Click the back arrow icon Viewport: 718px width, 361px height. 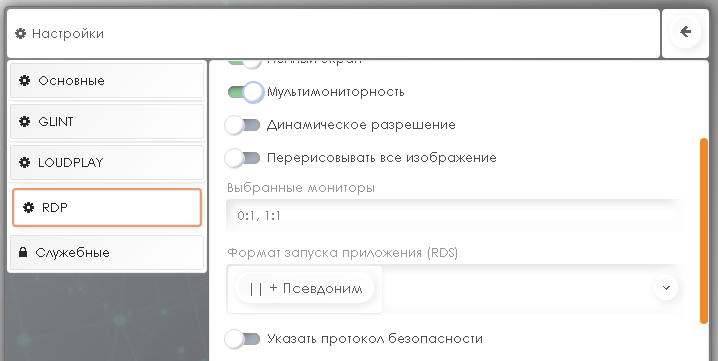coord(685,32)
